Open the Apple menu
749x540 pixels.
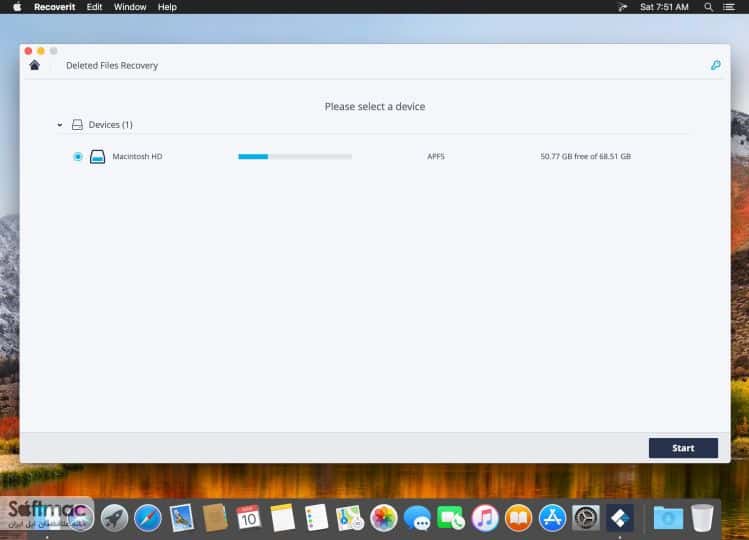coord(17,7)
